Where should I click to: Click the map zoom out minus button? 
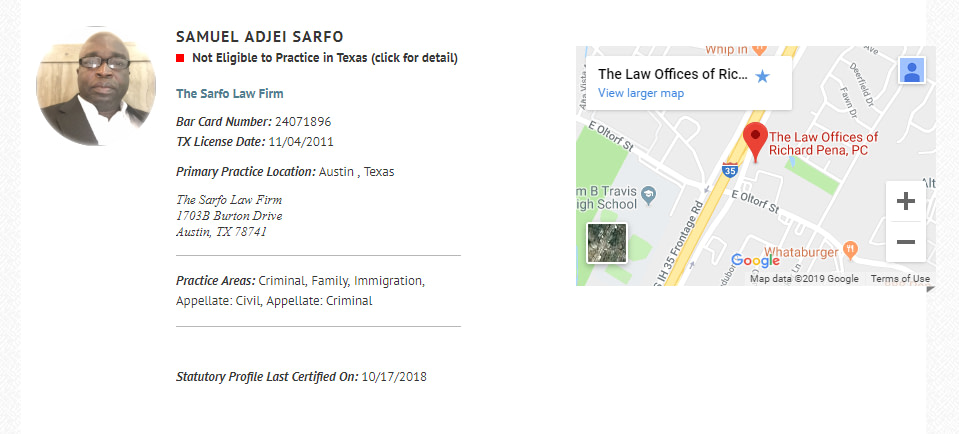(x=906, y=242)
